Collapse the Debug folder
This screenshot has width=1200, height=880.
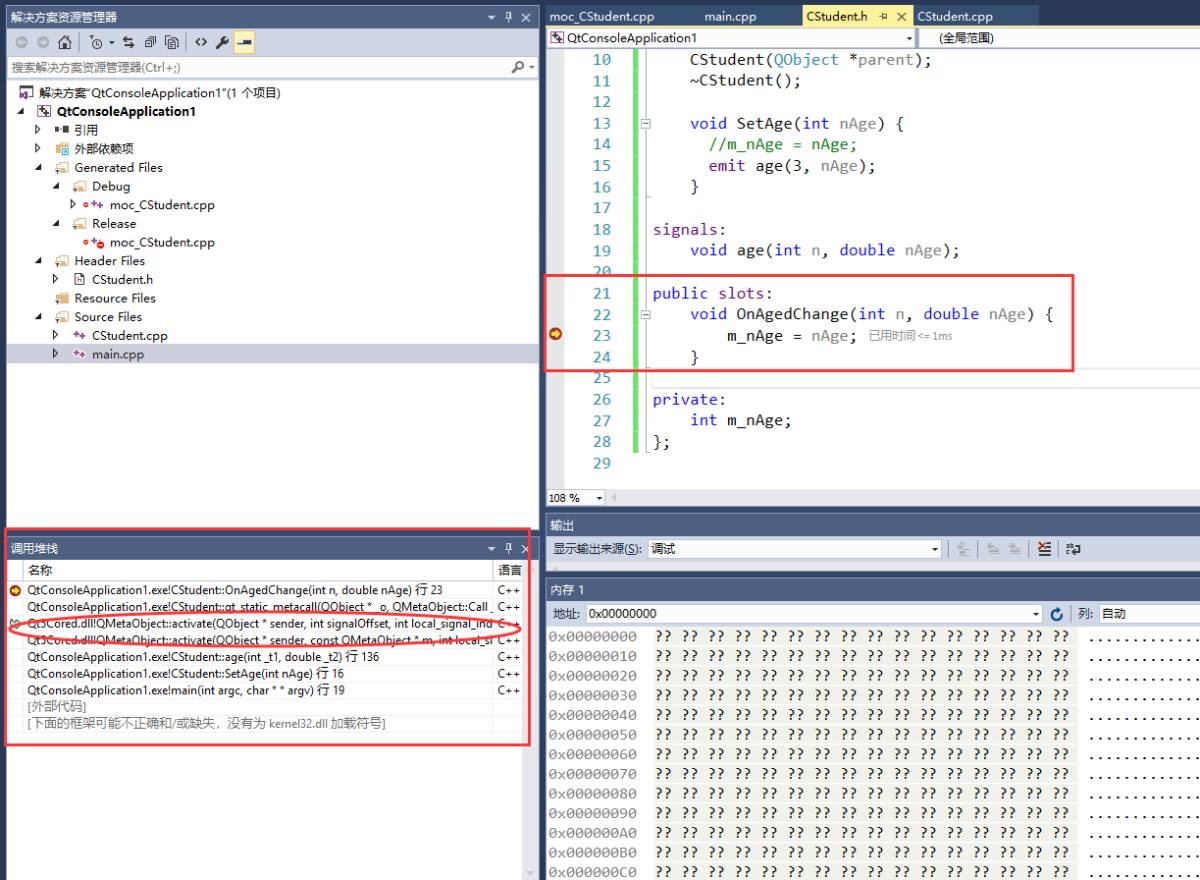pyautogui.click(x=57, y=187)
